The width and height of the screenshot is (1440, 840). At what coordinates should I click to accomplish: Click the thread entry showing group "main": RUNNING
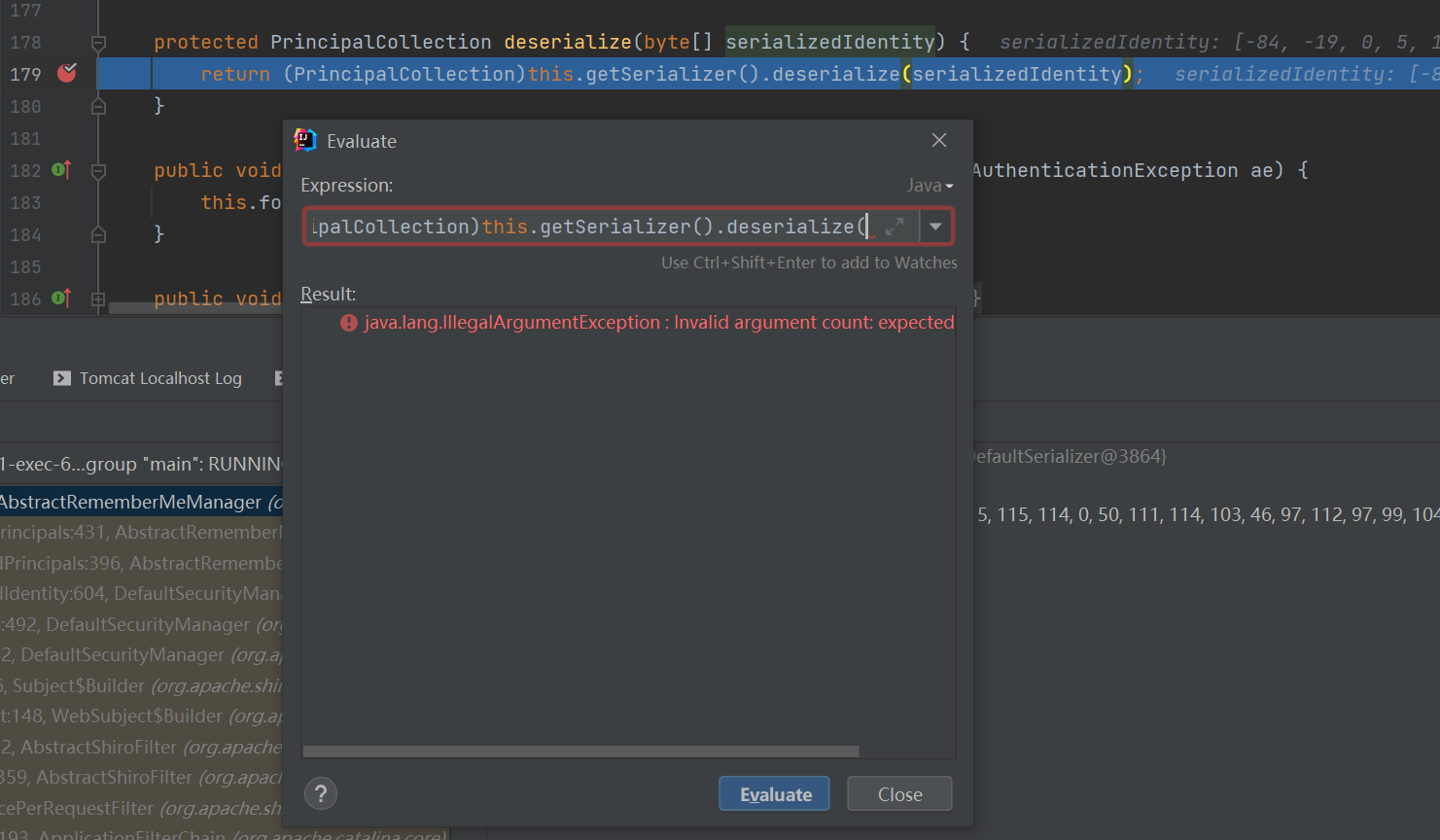[141, 464]
